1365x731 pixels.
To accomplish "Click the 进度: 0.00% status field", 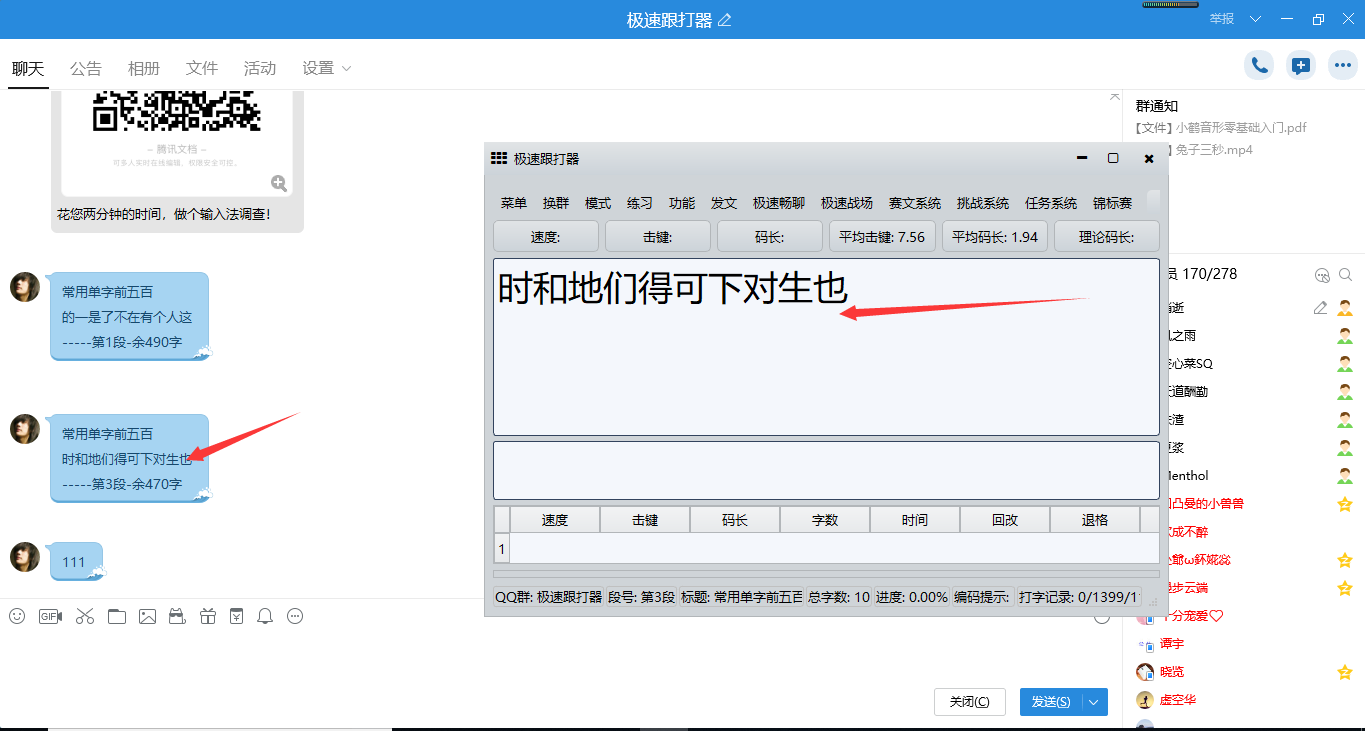I will click(x=912, y=597).
